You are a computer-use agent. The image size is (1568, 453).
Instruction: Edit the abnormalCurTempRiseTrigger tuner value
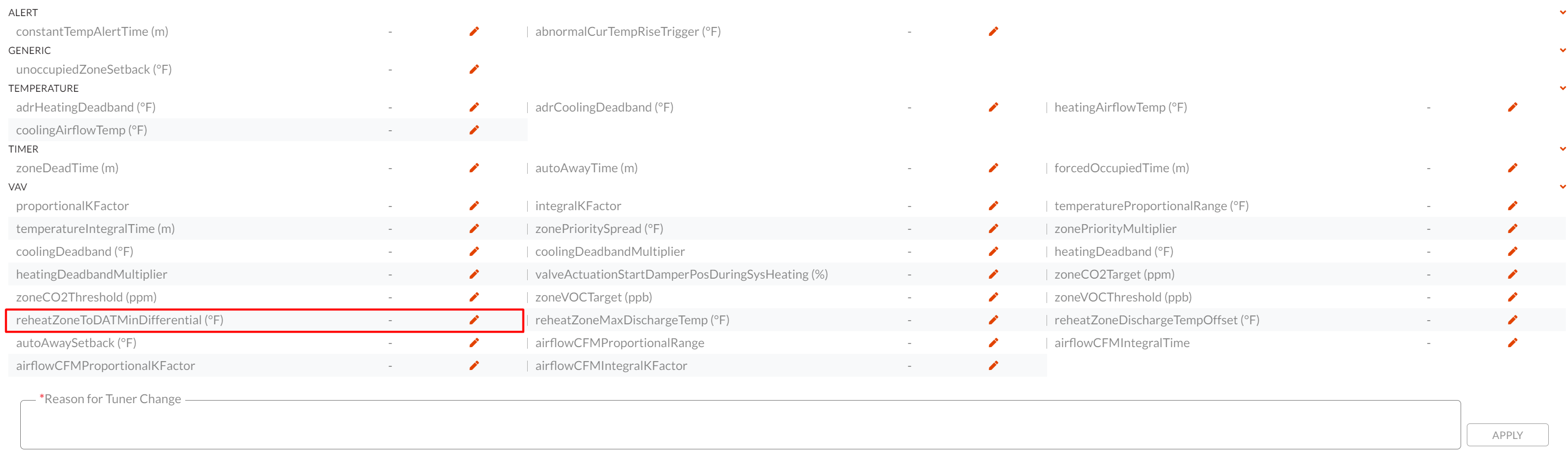[x=994, y=32]
